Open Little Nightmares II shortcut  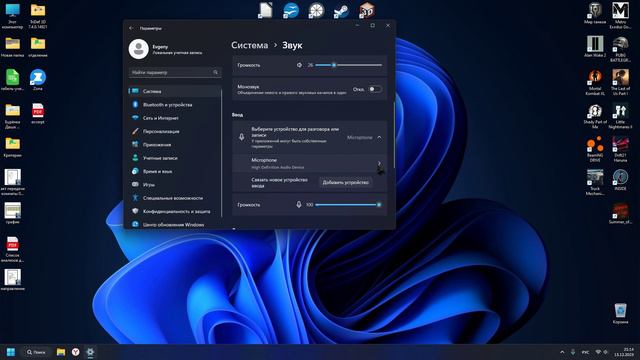point(620,116)
